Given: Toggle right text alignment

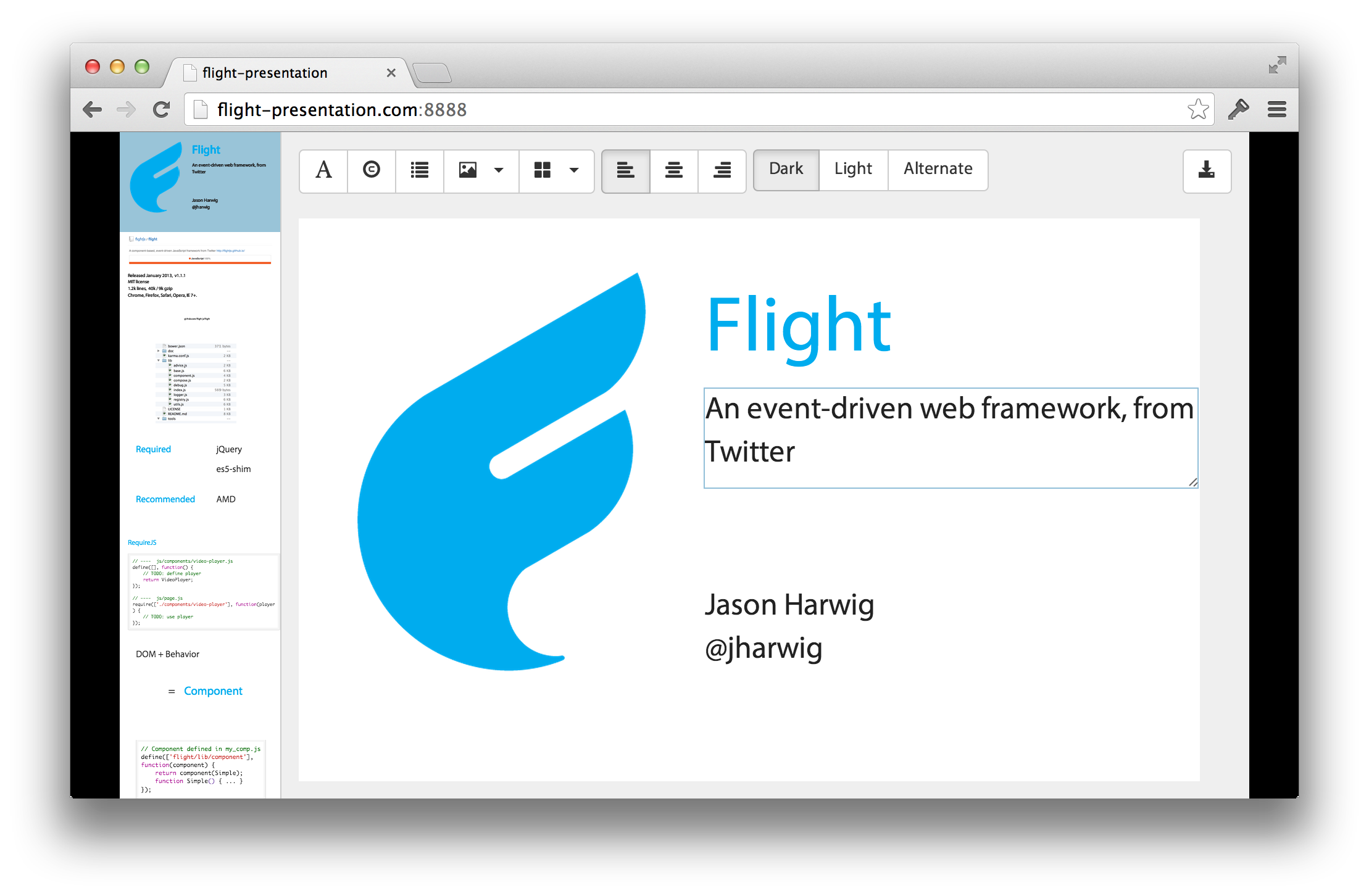Looking at the screenshot, I should point(722,170).
